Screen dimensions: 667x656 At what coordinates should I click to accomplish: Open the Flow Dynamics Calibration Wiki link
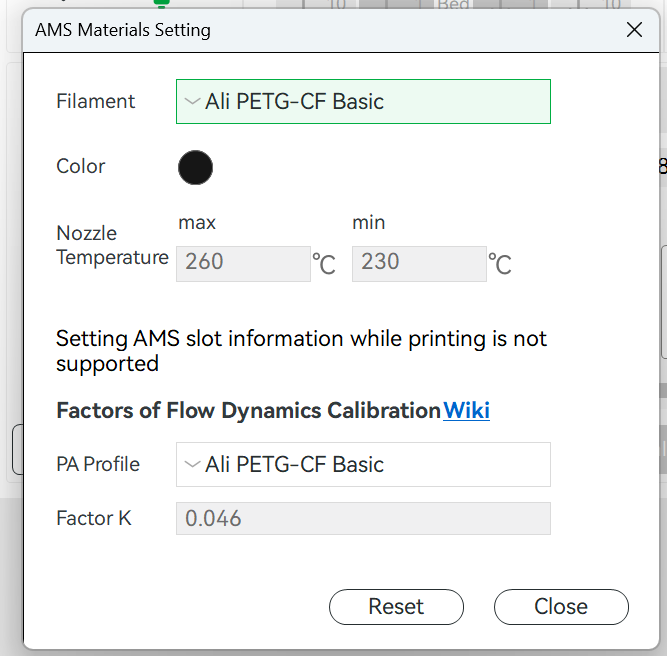tap(466, 411)
